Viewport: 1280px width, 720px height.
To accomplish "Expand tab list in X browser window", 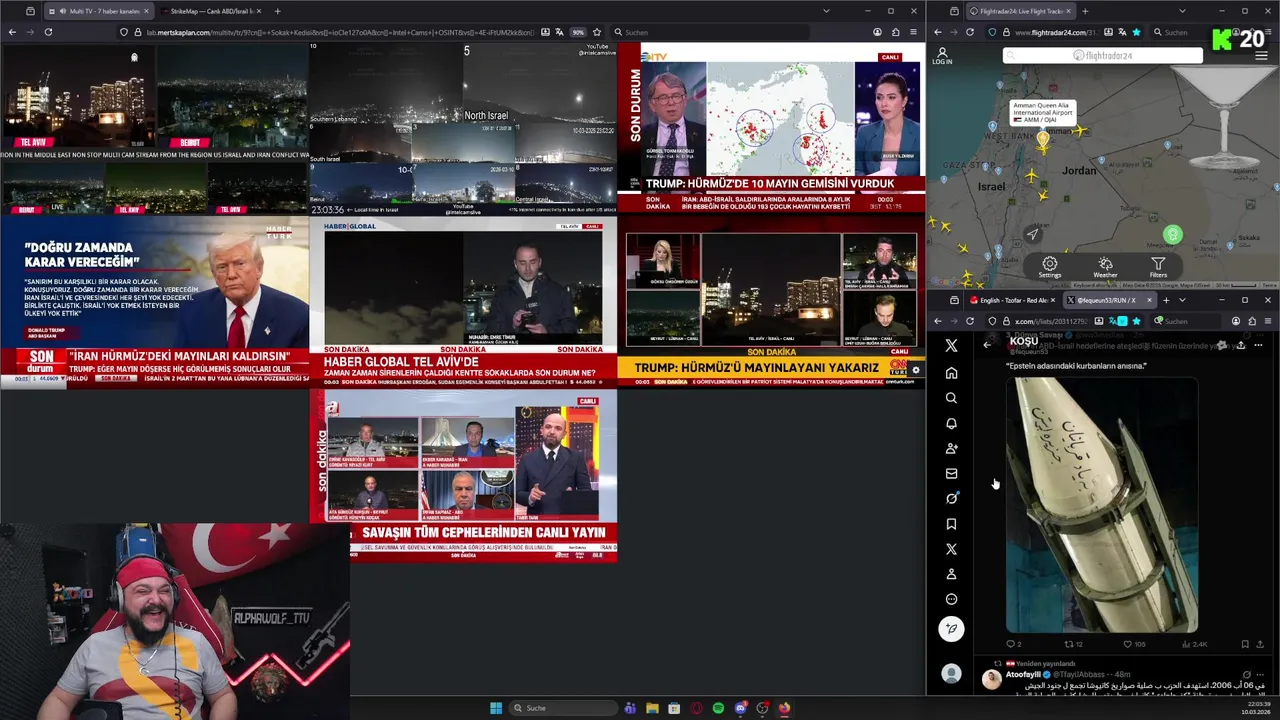I will (1182, 300).
